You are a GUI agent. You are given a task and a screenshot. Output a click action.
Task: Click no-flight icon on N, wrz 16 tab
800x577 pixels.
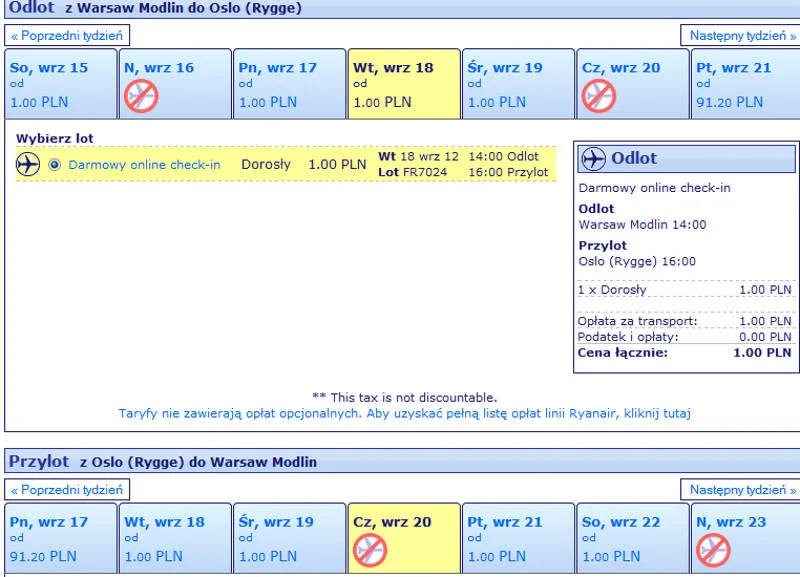(141, 96)
